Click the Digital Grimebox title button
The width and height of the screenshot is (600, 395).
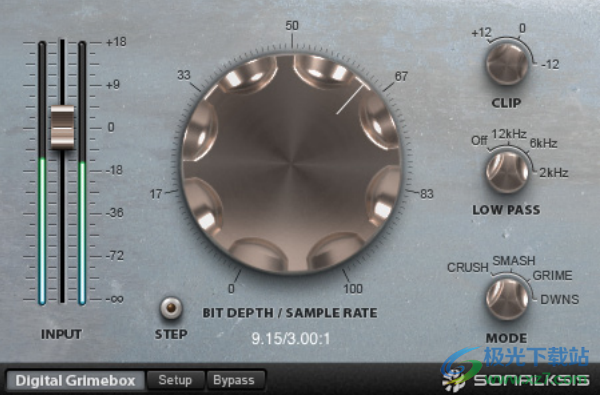click(x=75, y=380)
